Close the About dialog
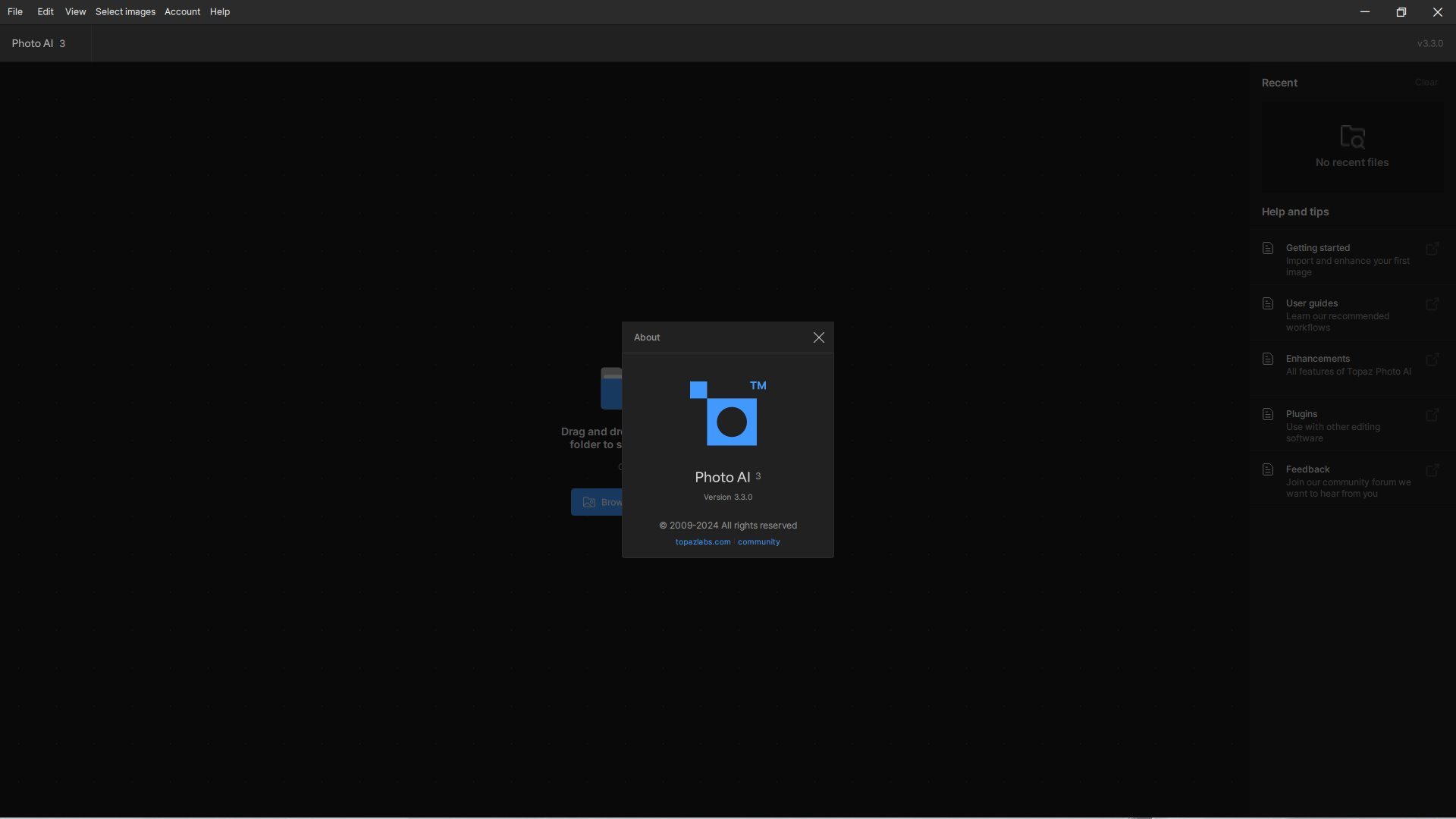The image size is (1456, 819). (818, 337)
